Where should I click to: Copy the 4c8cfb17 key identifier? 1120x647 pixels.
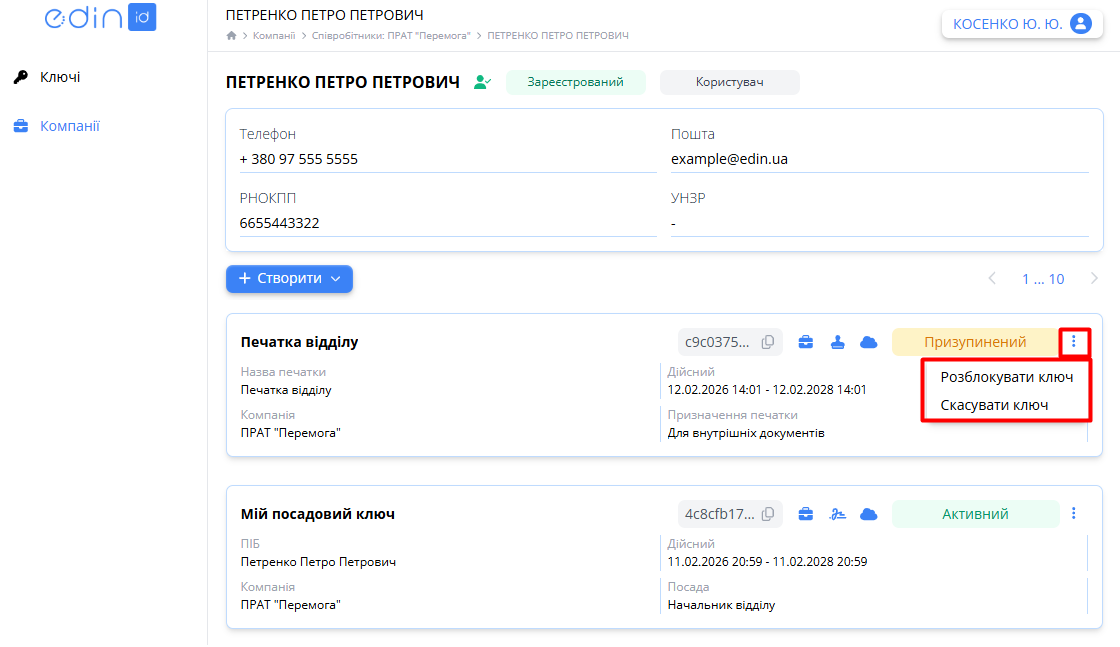[x=768, y=514]
